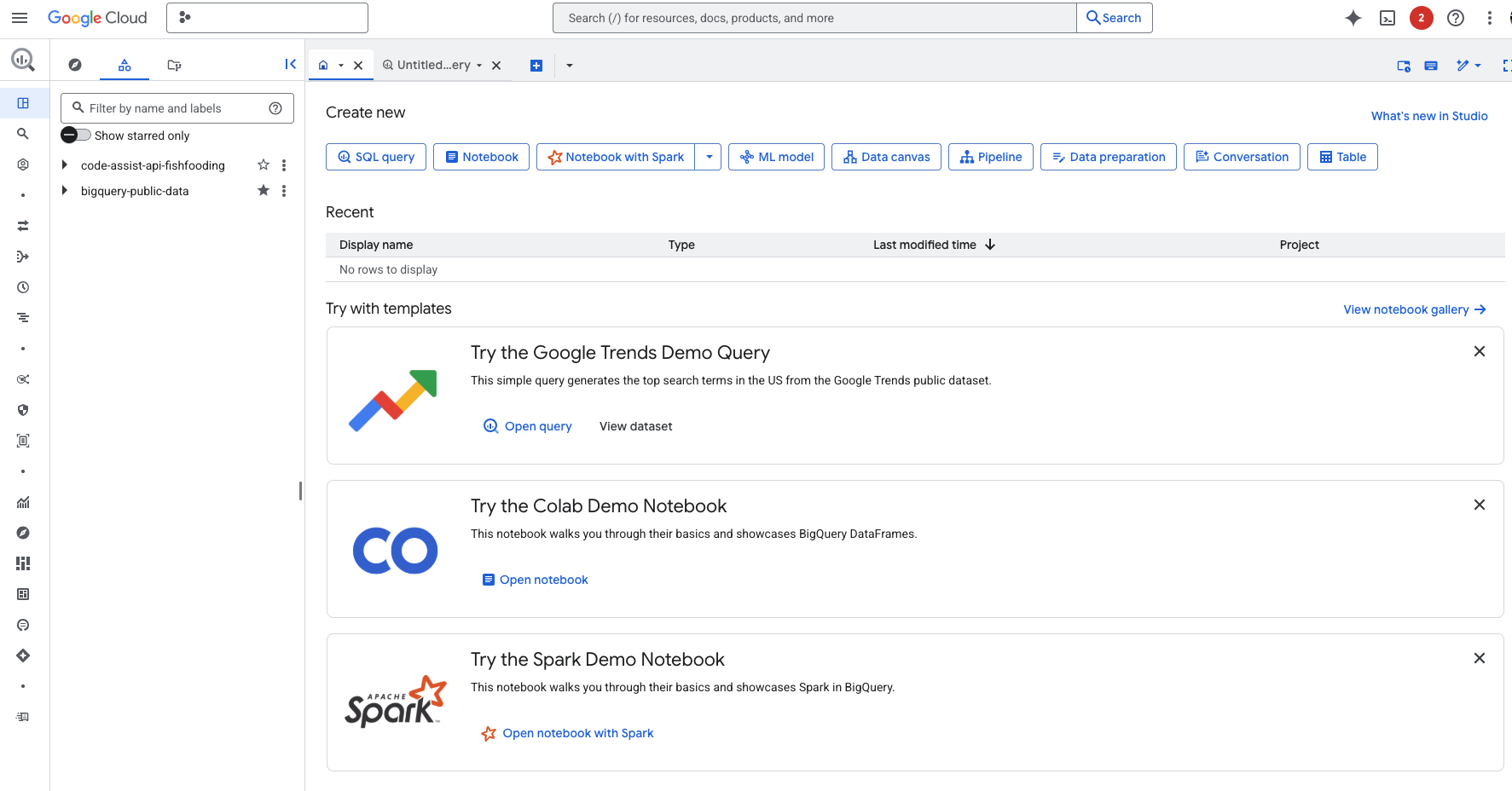Star the code-assist-api-fishfooding project
1512x791 pixels.
[x=264, y=165]
